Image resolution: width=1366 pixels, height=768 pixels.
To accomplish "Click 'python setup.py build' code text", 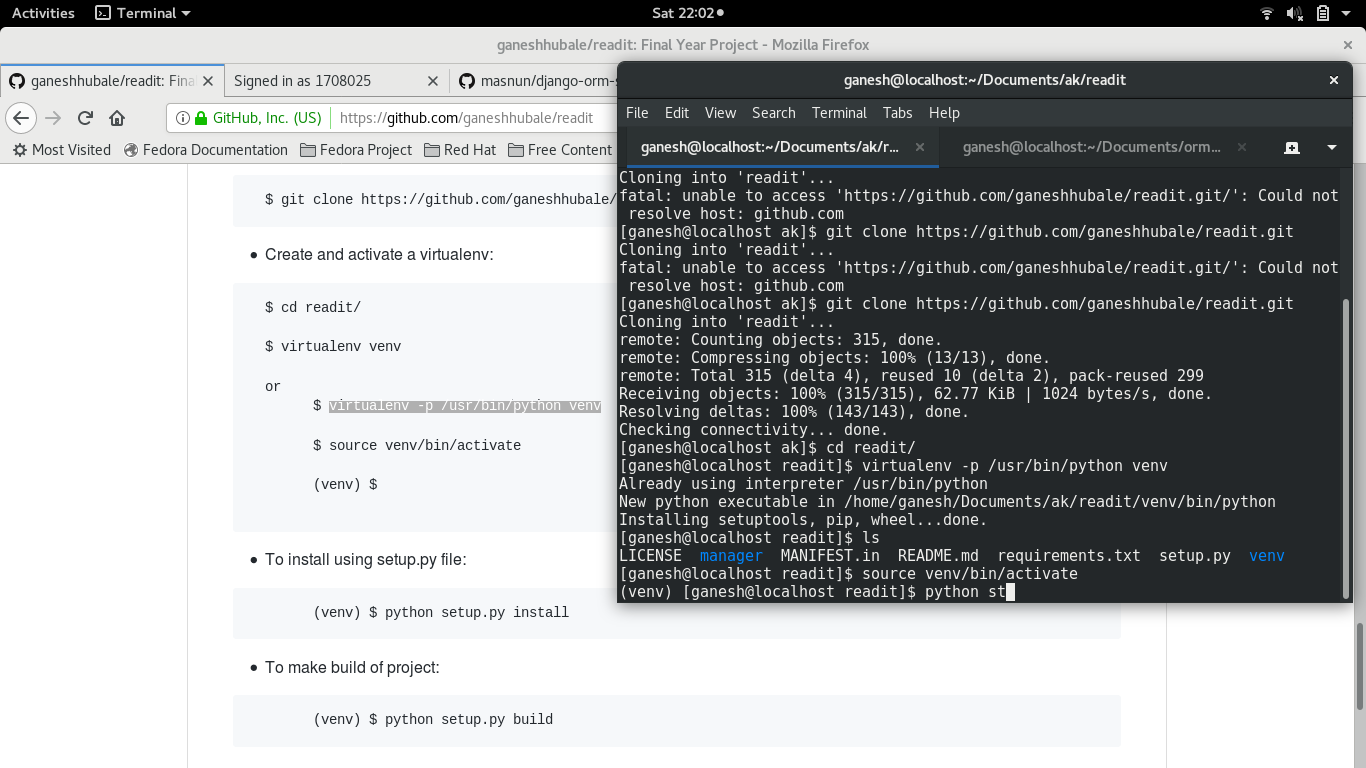I will point(469,719).
